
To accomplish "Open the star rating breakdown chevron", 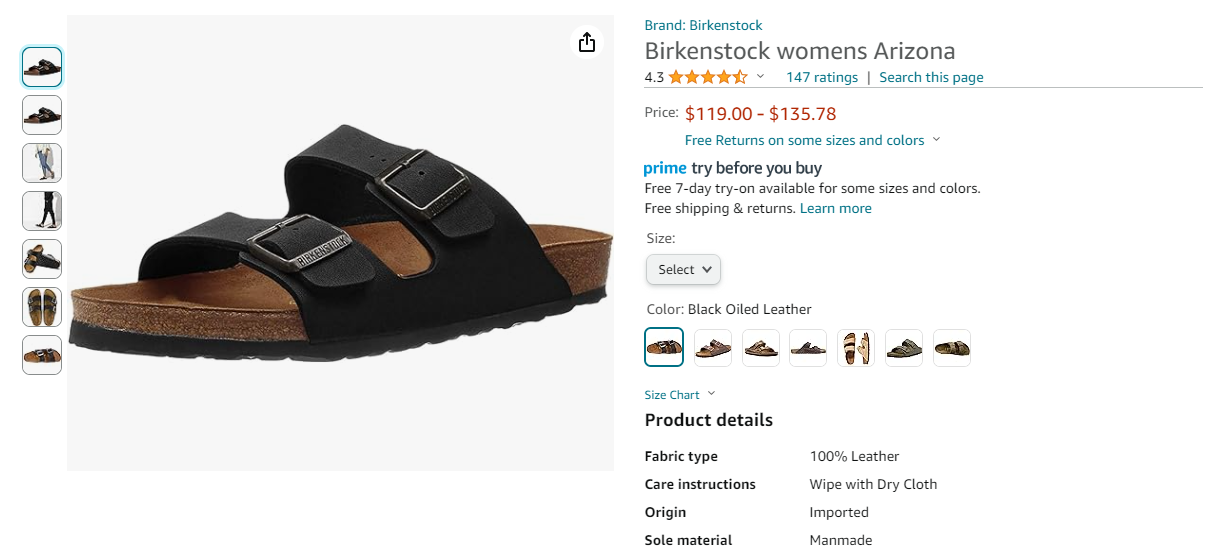I will tap(760, 77).
